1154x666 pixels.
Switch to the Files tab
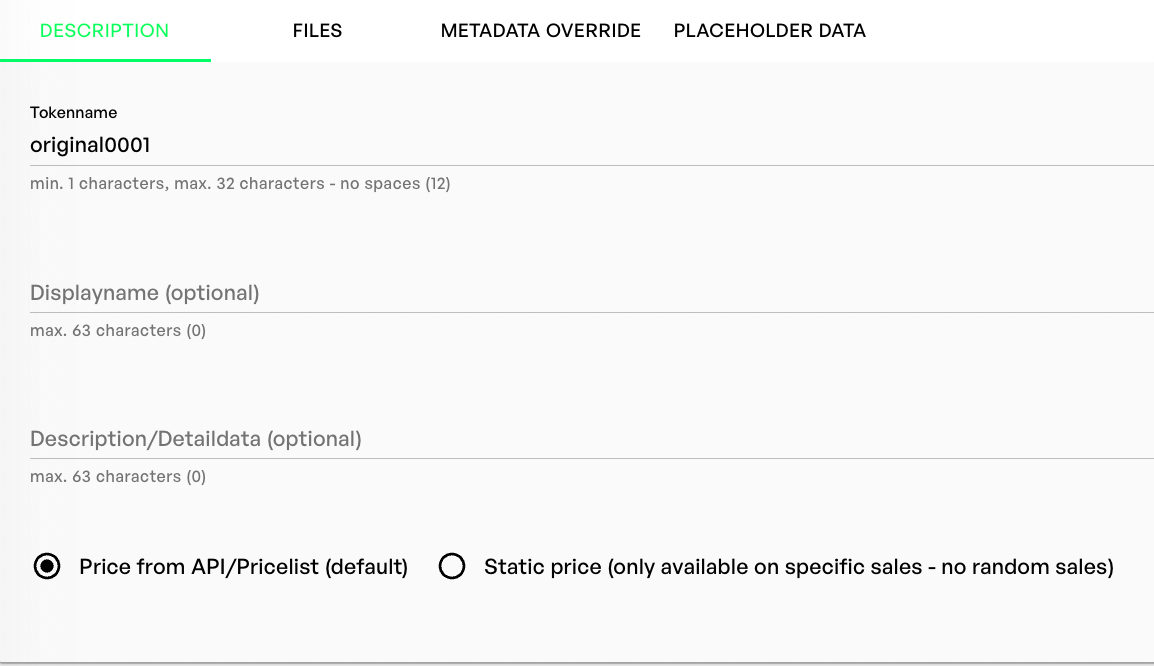tap(317, 31)
